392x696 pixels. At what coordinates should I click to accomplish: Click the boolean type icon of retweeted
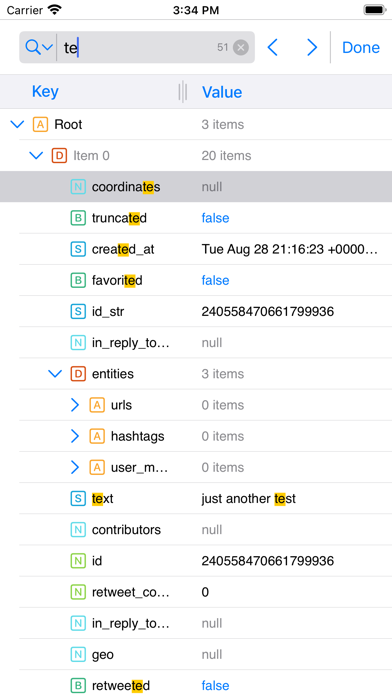78,686
